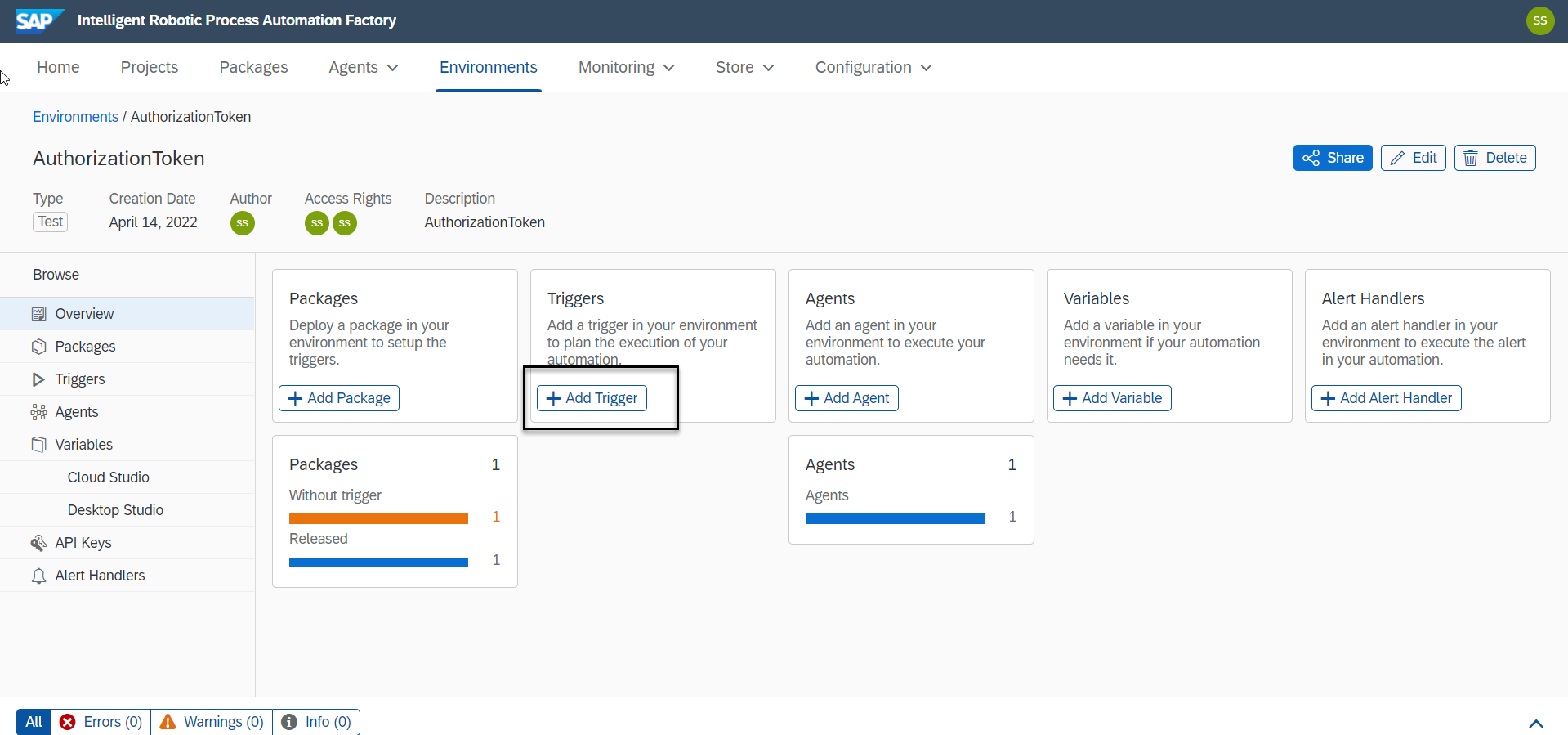Click the Add Package button

(339, 398)
